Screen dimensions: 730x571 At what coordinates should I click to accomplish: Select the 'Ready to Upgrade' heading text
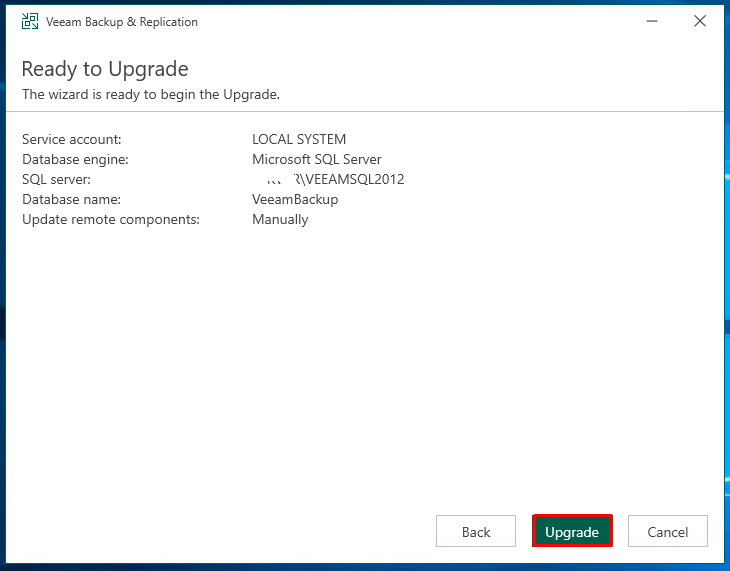coord(105,69)
